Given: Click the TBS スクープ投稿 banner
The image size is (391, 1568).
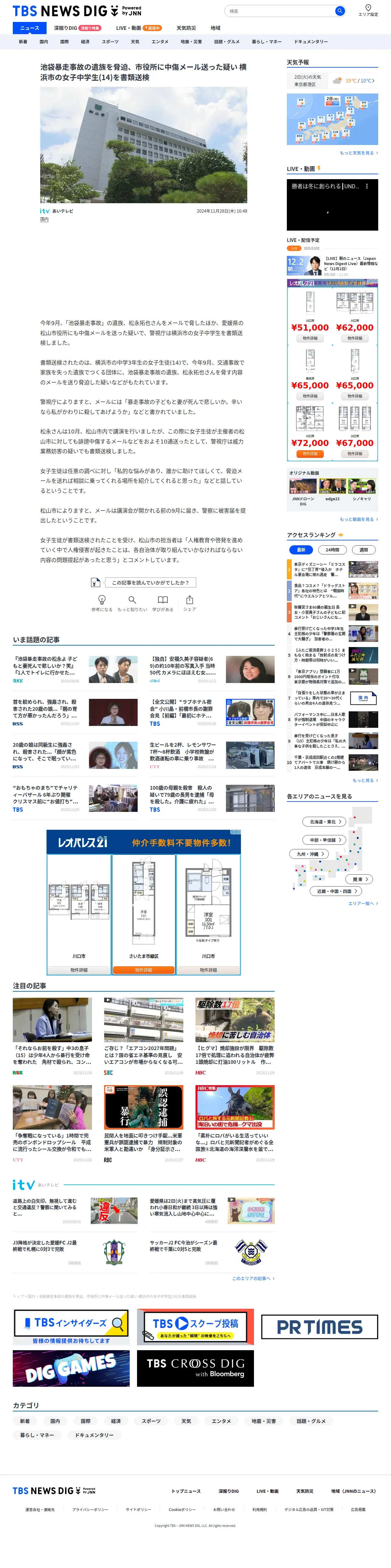Looking at the screenshot, I should tap(195, 1327).
